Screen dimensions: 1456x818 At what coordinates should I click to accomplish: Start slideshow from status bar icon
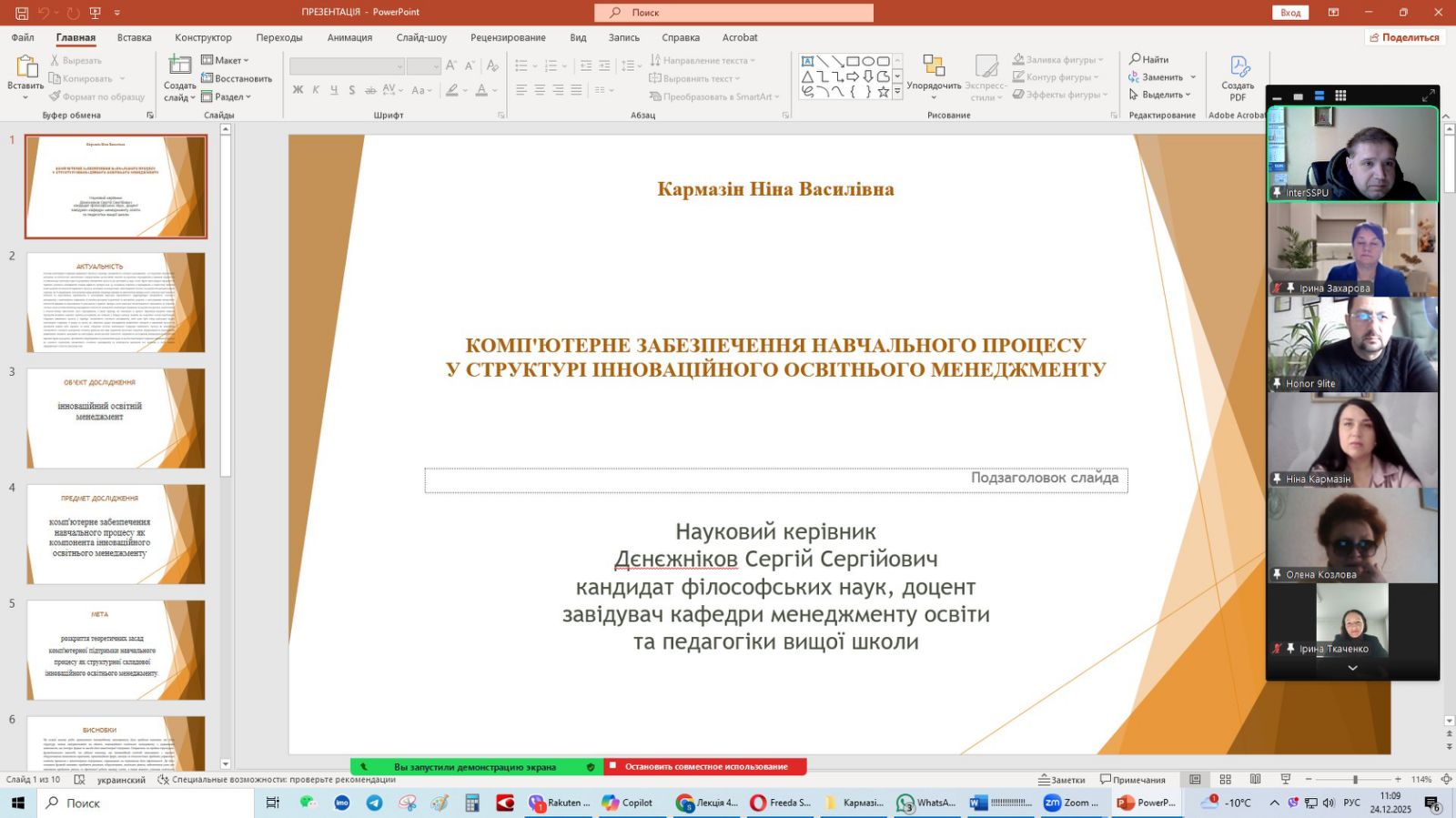pos(1285,780)
